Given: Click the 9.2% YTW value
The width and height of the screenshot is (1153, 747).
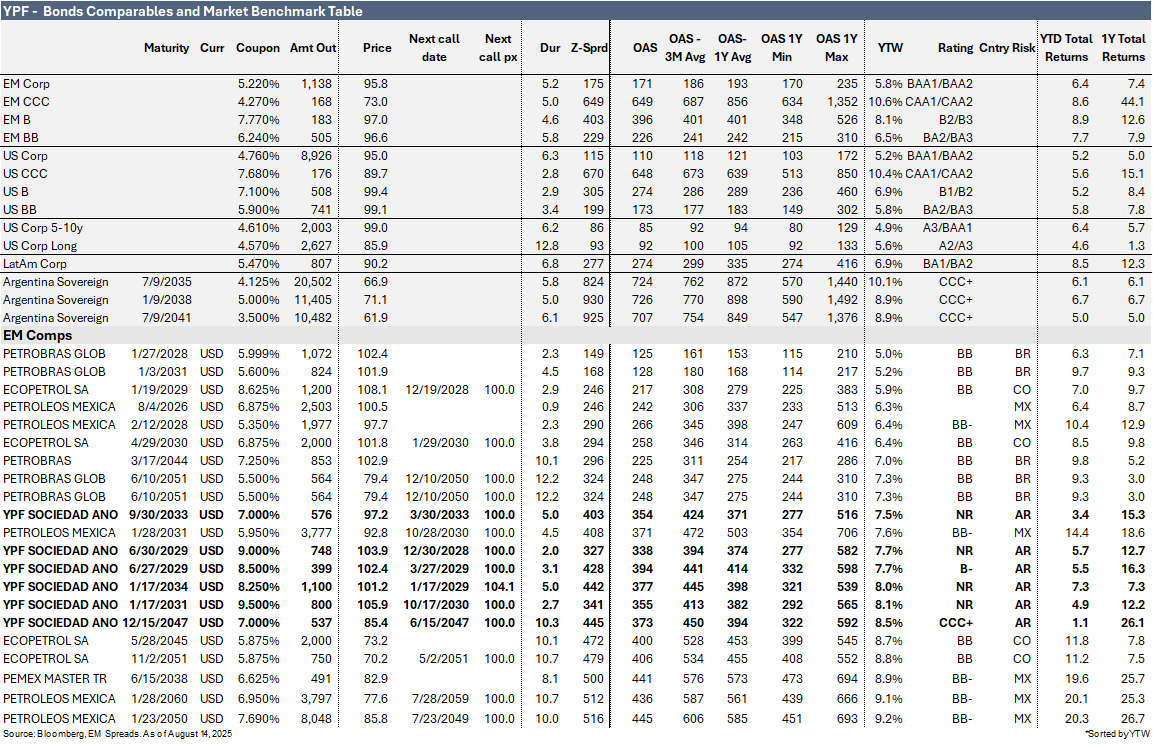Looking at the screenshot, I should [x=889, y=718].
